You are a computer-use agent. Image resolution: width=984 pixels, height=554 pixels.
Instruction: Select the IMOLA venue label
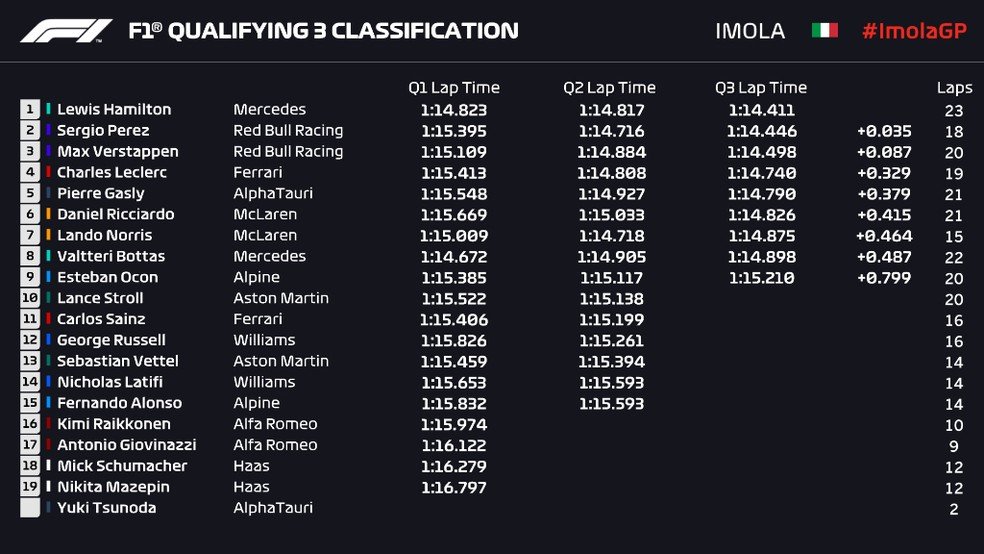pos(750,31)
